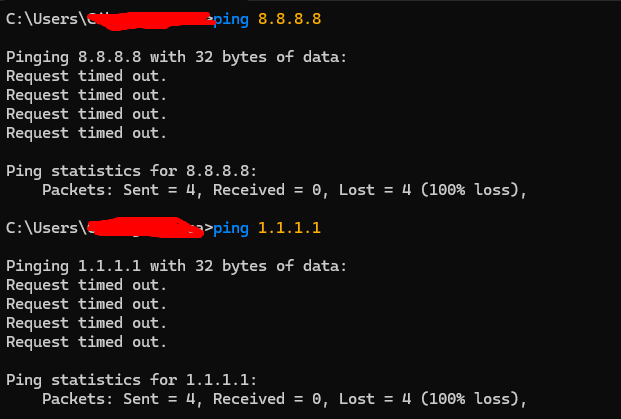Click the "Pinging 1.1.1.1 with 32 bytes" line

tap(176, 266)
